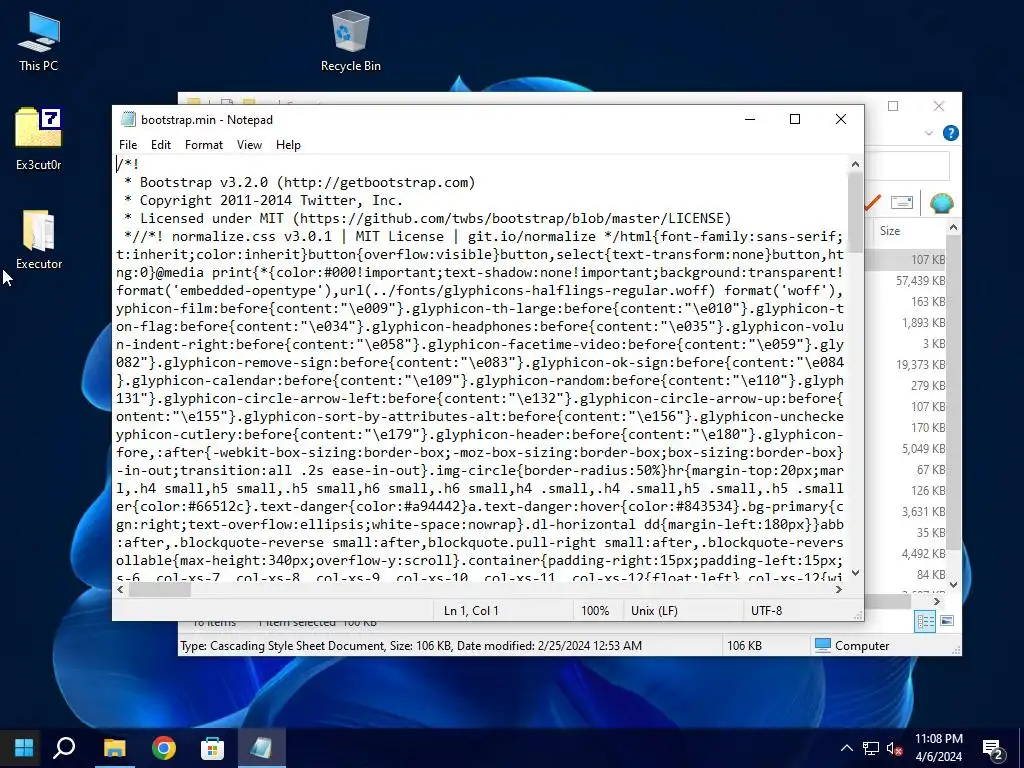Click the 19,373 KB size cell in Explorer

point(921,364)
